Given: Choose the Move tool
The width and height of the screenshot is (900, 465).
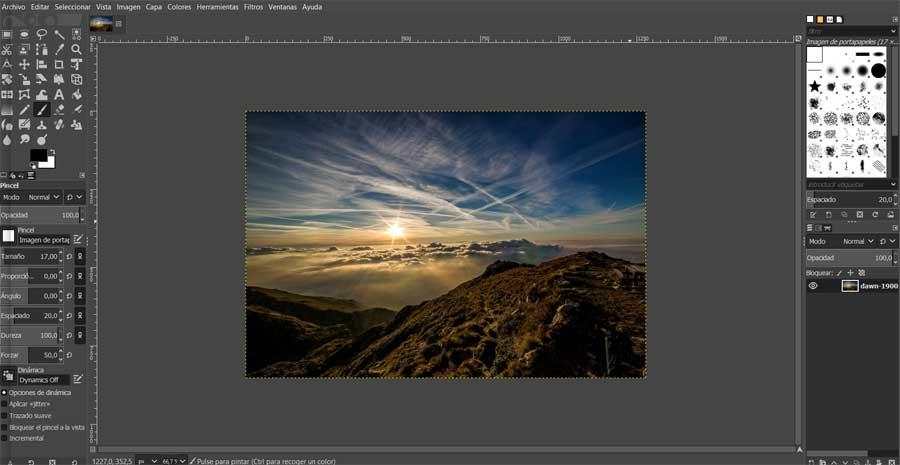Looking at the screenshot, I should (x=24, y=65).
